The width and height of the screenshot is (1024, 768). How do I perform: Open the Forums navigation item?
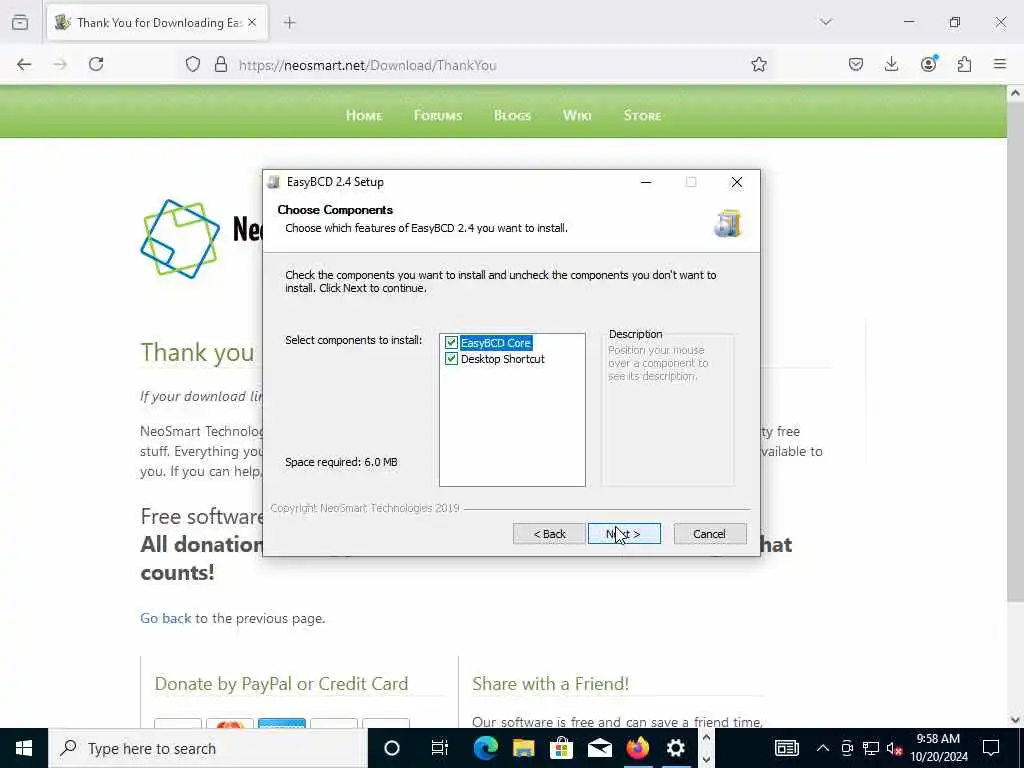point(438,116)
